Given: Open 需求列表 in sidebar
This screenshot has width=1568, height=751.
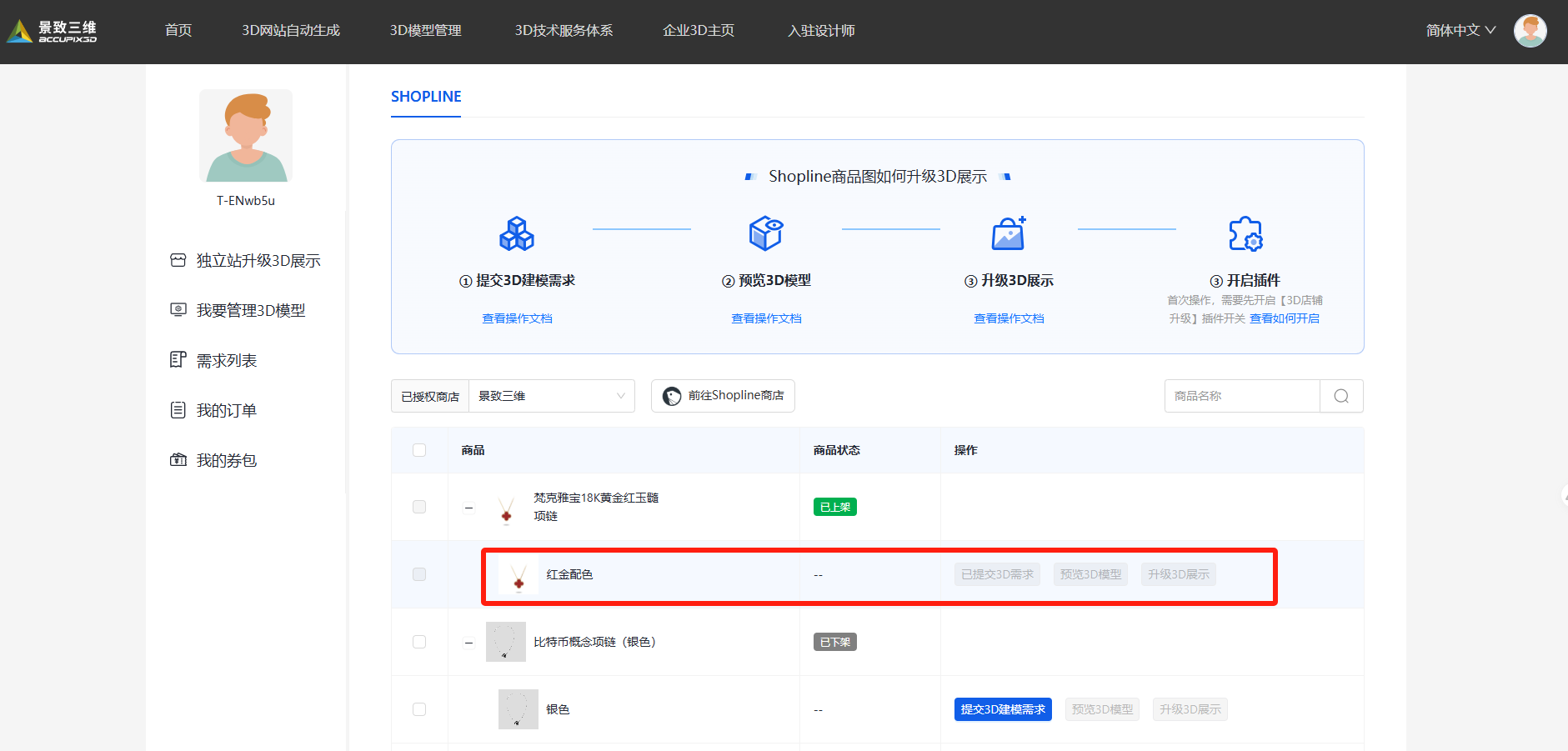Looking at the screenshot, I should (227, 361).
